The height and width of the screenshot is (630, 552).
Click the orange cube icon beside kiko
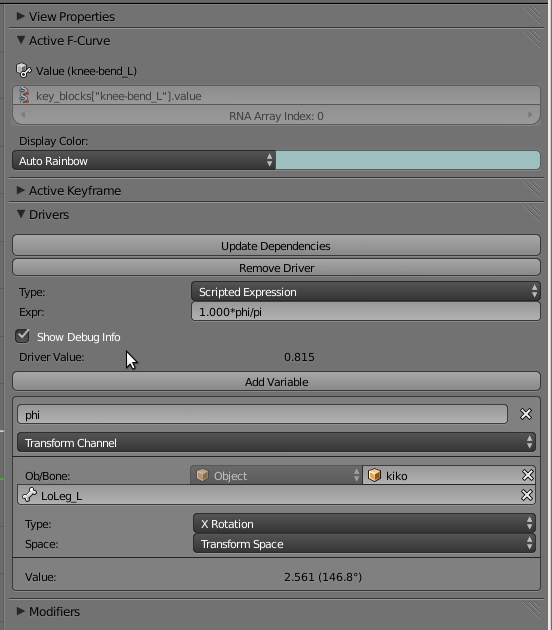click(374, 475)
